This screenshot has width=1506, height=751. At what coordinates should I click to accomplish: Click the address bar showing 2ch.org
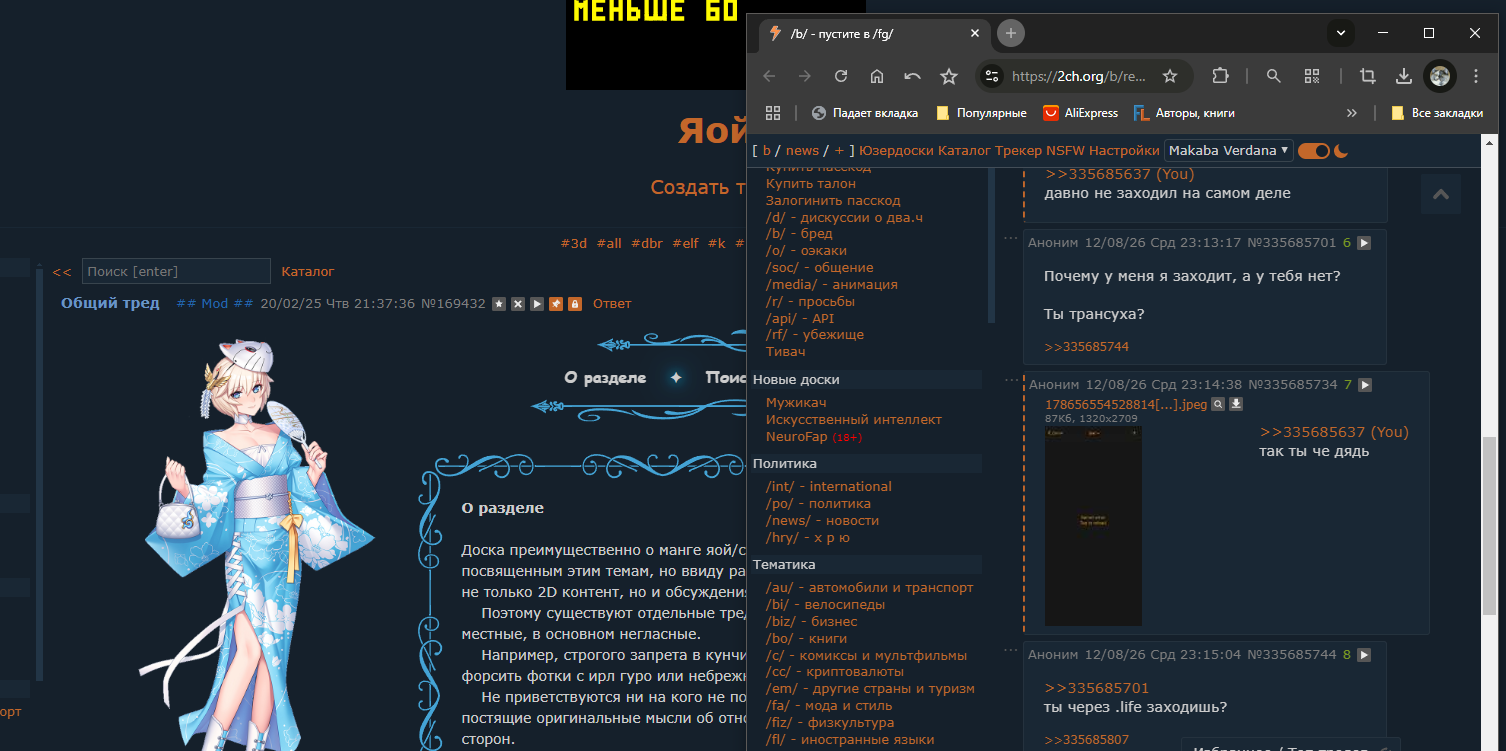pos(1080,76)
